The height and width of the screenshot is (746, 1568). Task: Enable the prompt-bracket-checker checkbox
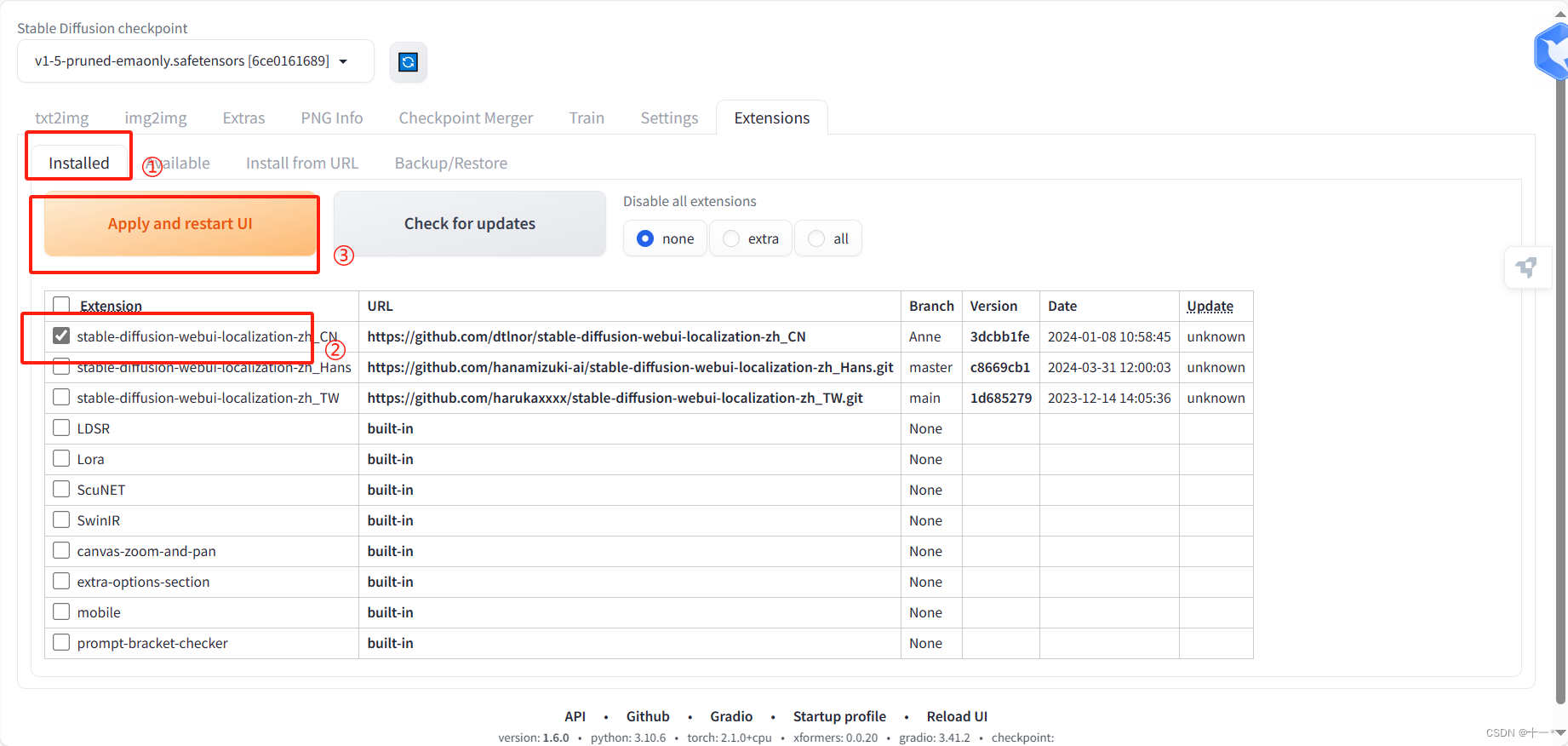pyautogui.click(x=61, y=642)
